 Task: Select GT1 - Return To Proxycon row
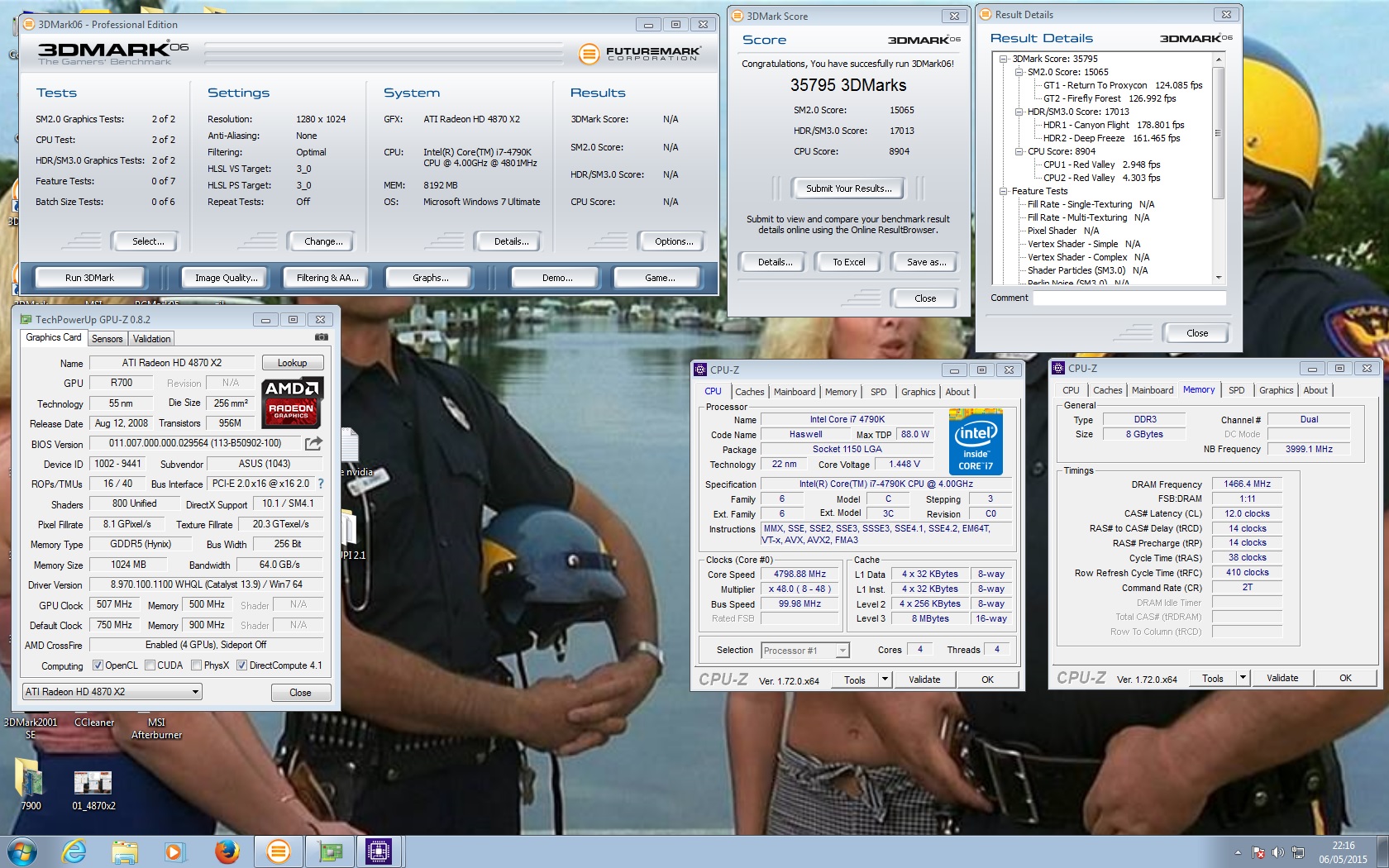tap(1123, 85)
